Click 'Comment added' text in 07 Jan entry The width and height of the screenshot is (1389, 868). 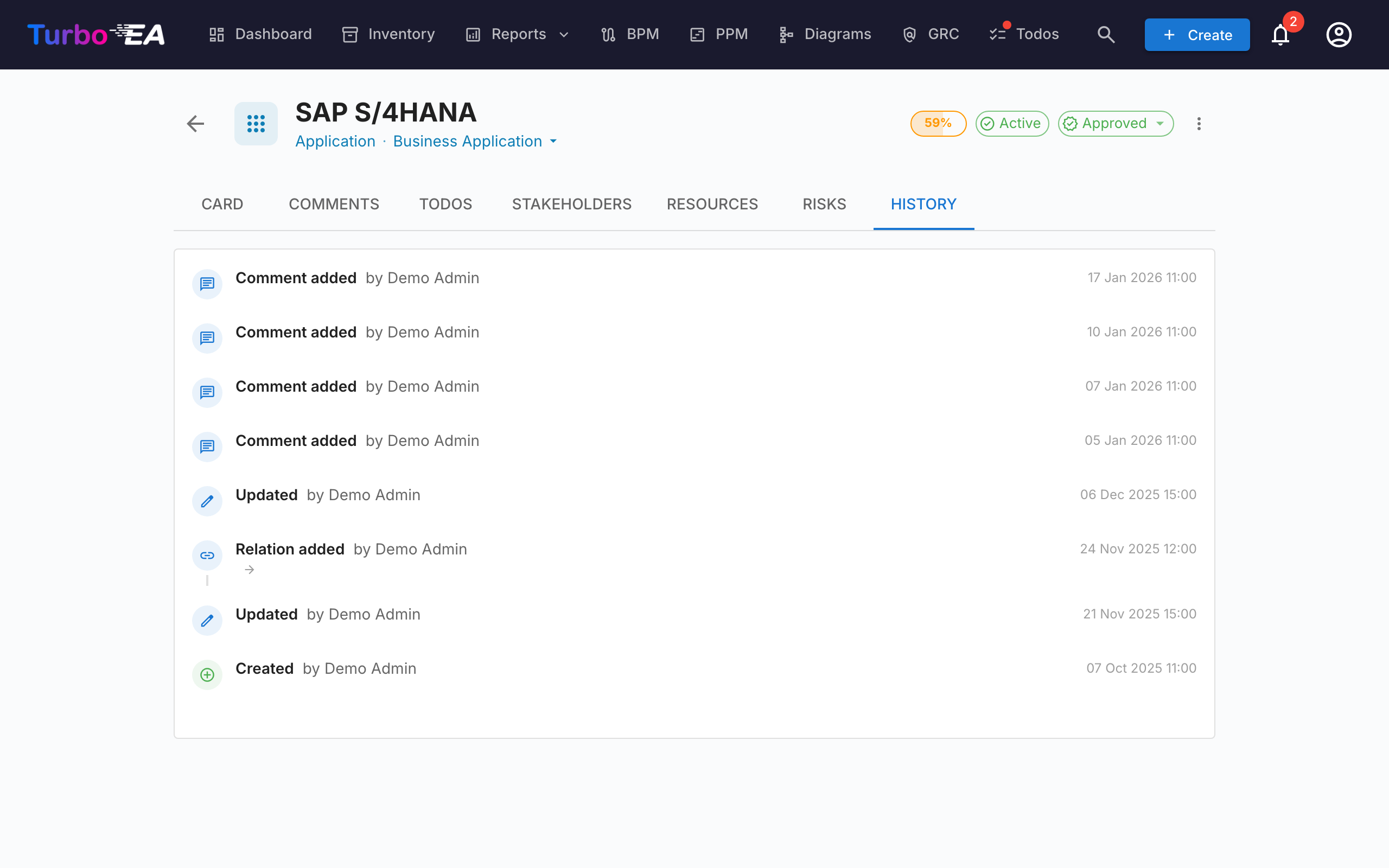pos(296,386)
